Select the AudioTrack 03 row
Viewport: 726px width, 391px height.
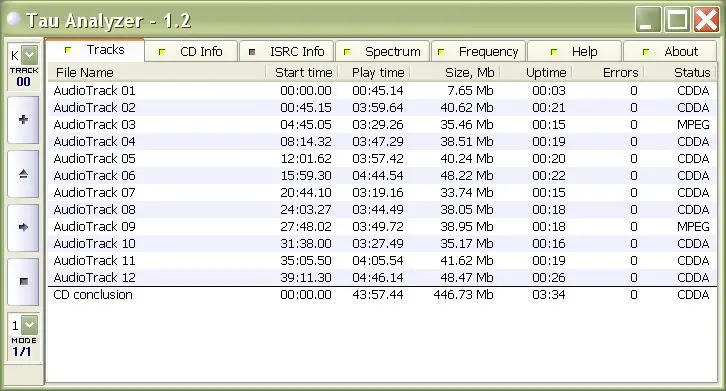[382, 125]
